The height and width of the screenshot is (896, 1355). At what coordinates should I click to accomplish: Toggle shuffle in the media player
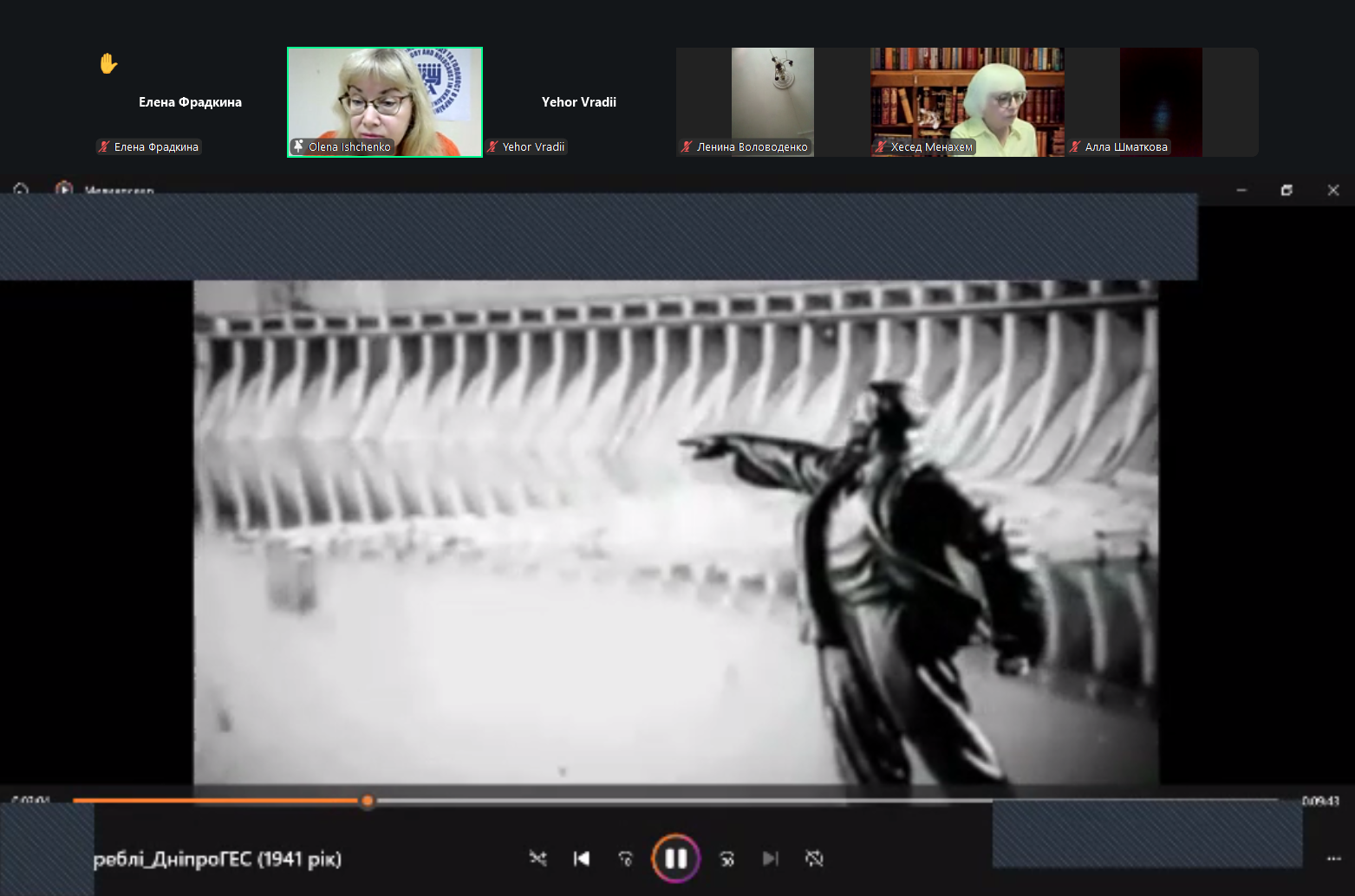(x=538, y=858)
